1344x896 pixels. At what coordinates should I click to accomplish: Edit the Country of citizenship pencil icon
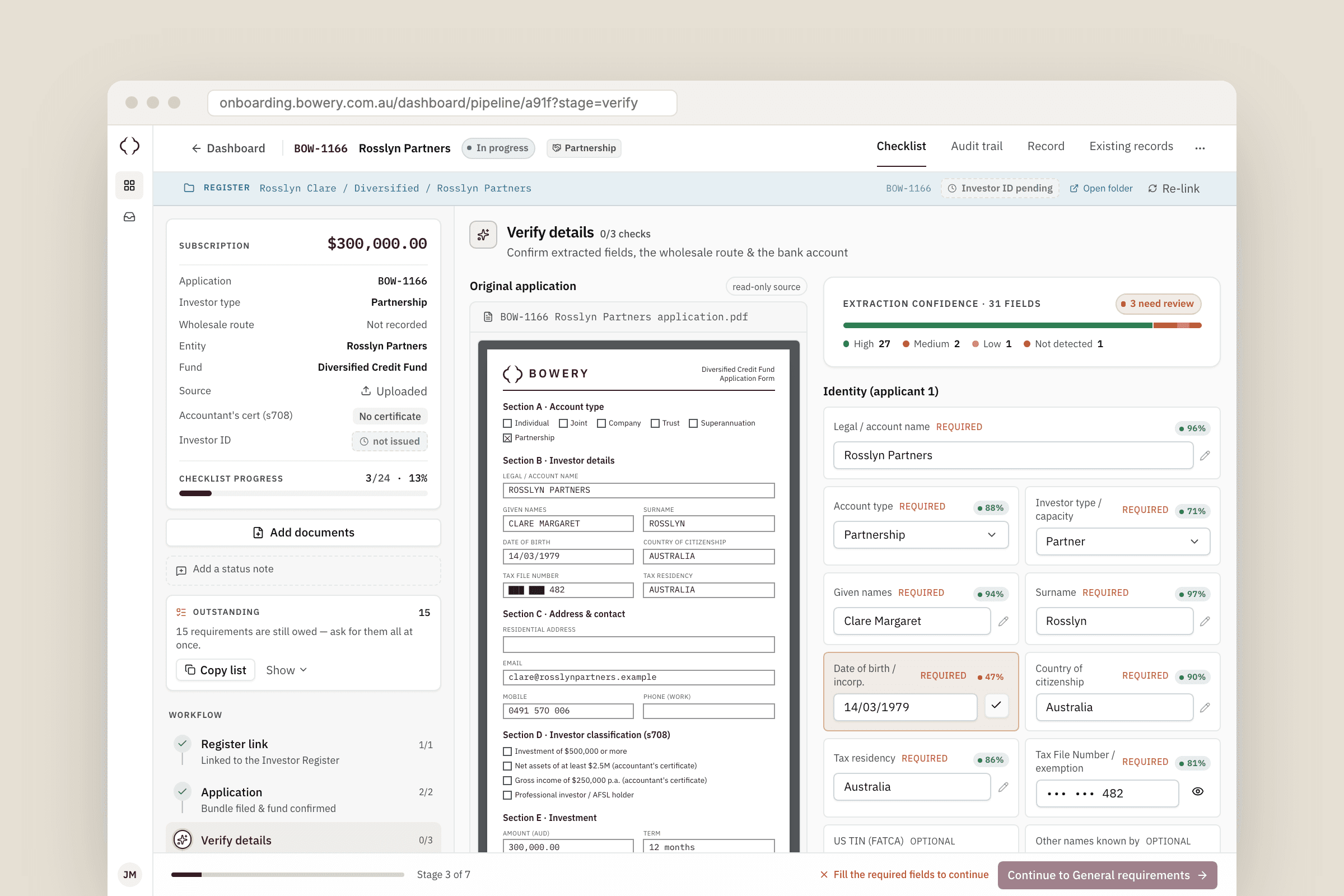coord(1205,707)
